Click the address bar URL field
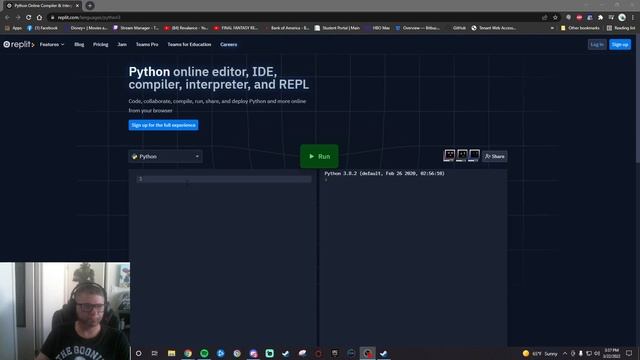The width and height of the screenshot is (640, 360). pos(294,18)
